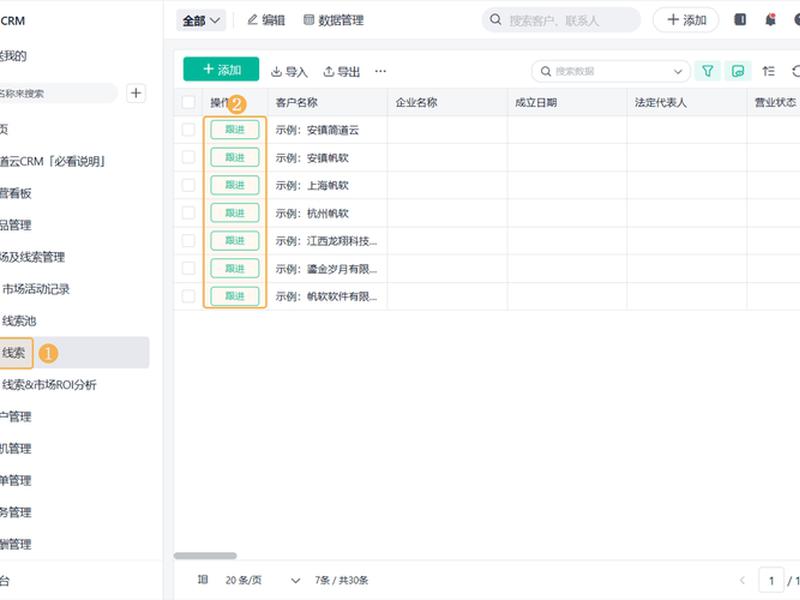The height and width of the screenshot is (600, 800).
Task: Expand the search data dropdown arrow
Action: pyautogui.click(x=678, y=71)
